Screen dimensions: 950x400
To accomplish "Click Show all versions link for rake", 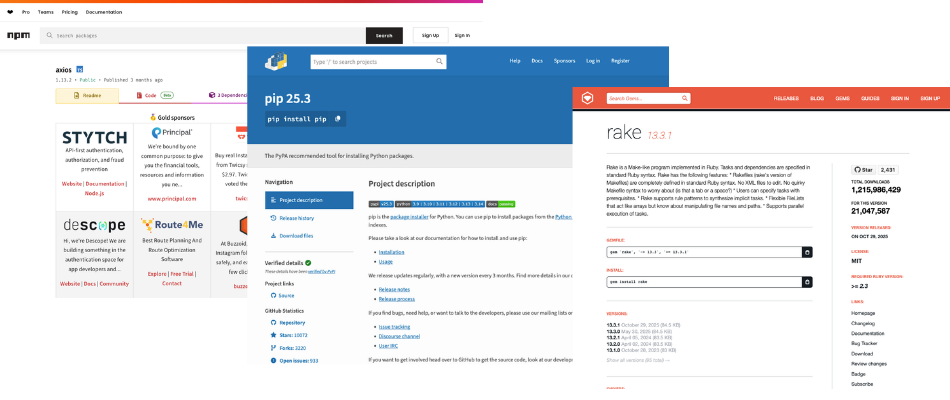I will [x=638, y=360].
